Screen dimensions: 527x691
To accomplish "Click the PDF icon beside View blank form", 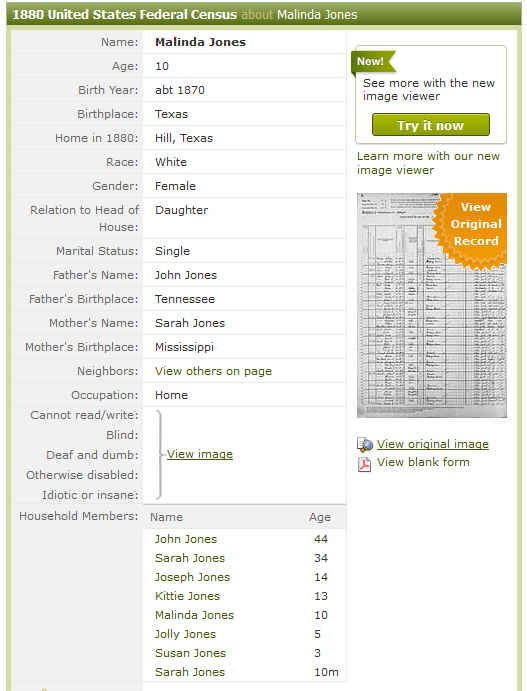I will pos(364,464).
